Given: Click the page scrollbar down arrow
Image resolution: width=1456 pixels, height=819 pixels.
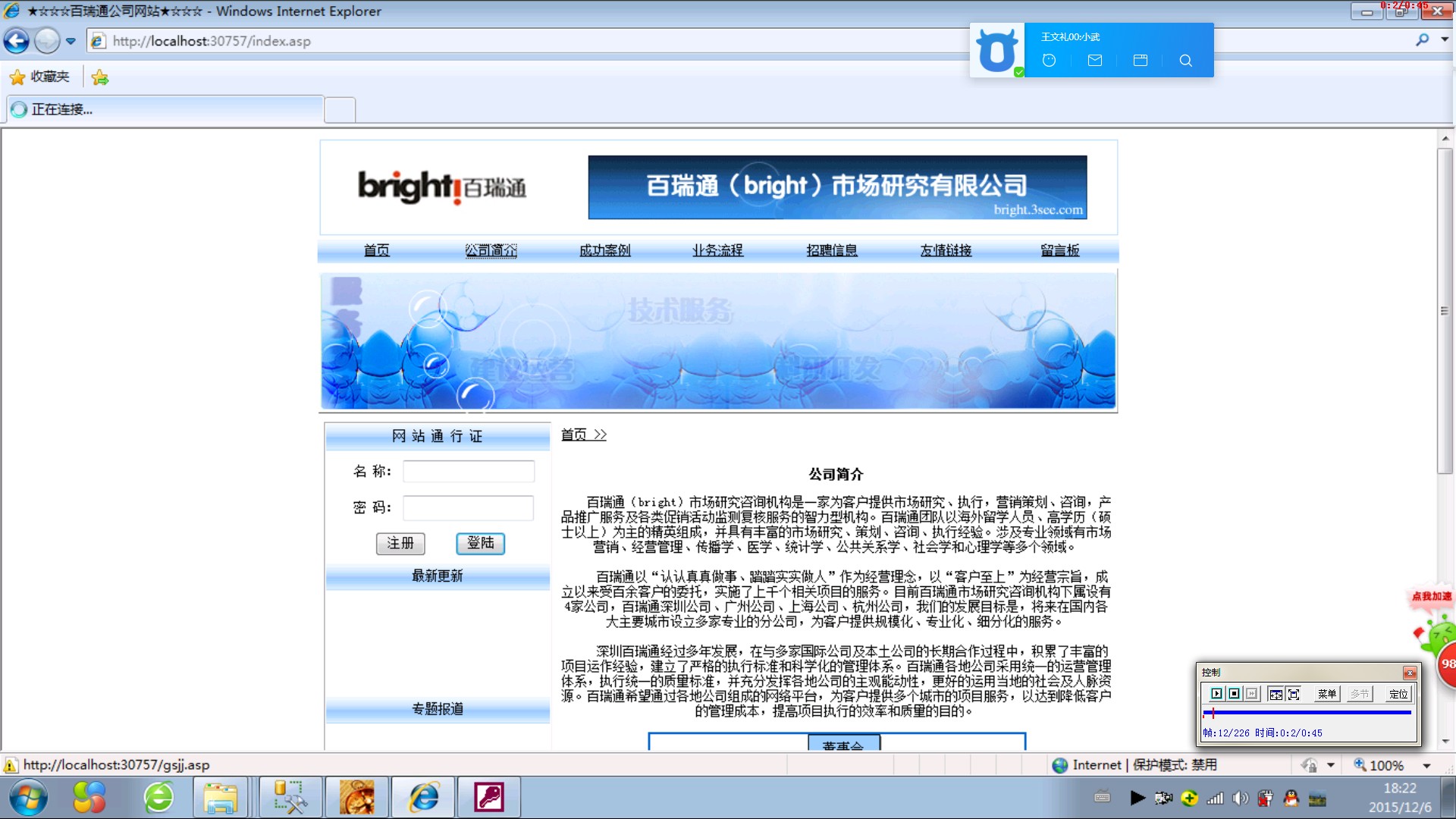Looking at the screenshot, I should coord(1445,742).
